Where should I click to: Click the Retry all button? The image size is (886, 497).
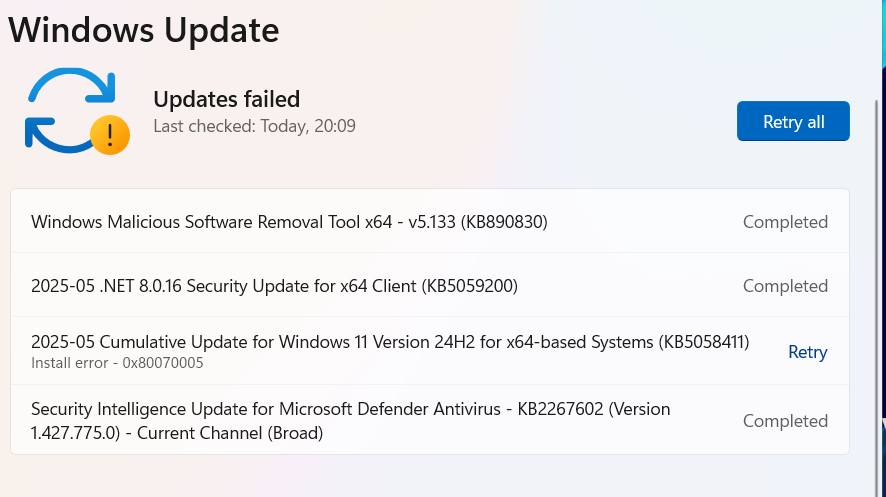tap(793, 121)
